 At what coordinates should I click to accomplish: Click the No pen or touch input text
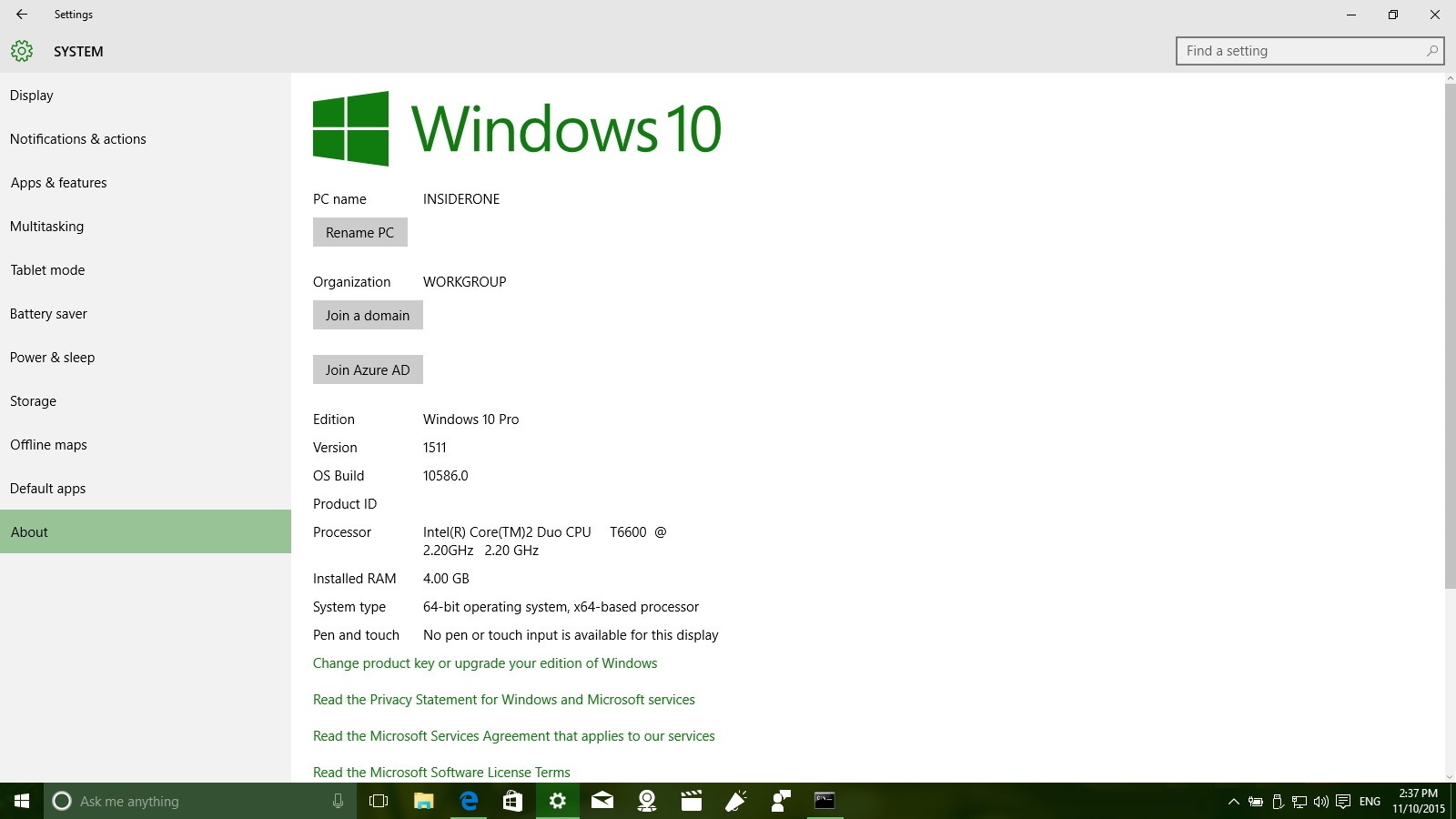point(571,635)
